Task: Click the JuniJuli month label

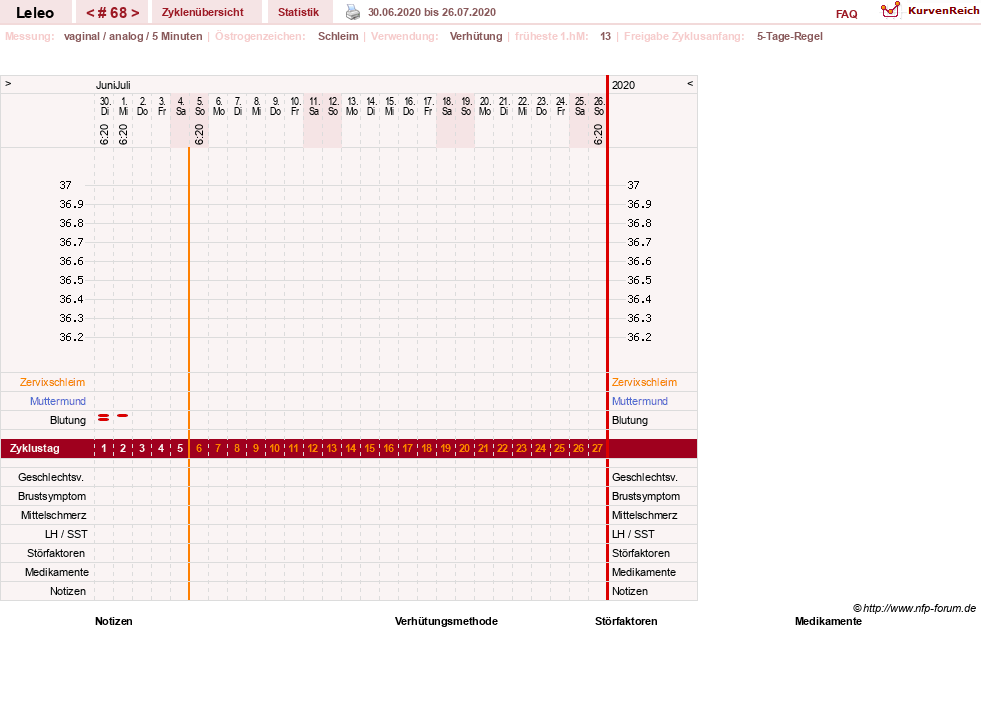Action: pyautogui.click(x=113, y=85)
